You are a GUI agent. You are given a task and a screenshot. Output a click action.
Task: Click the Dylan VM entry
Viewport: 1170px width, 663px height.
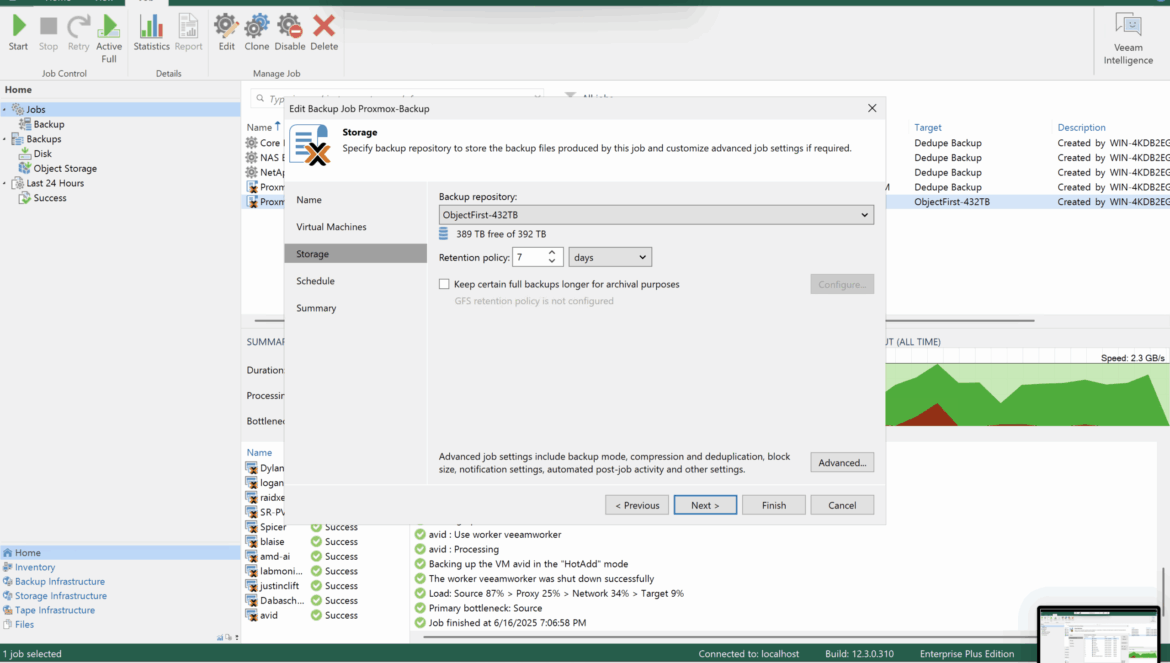click(272, 468)
